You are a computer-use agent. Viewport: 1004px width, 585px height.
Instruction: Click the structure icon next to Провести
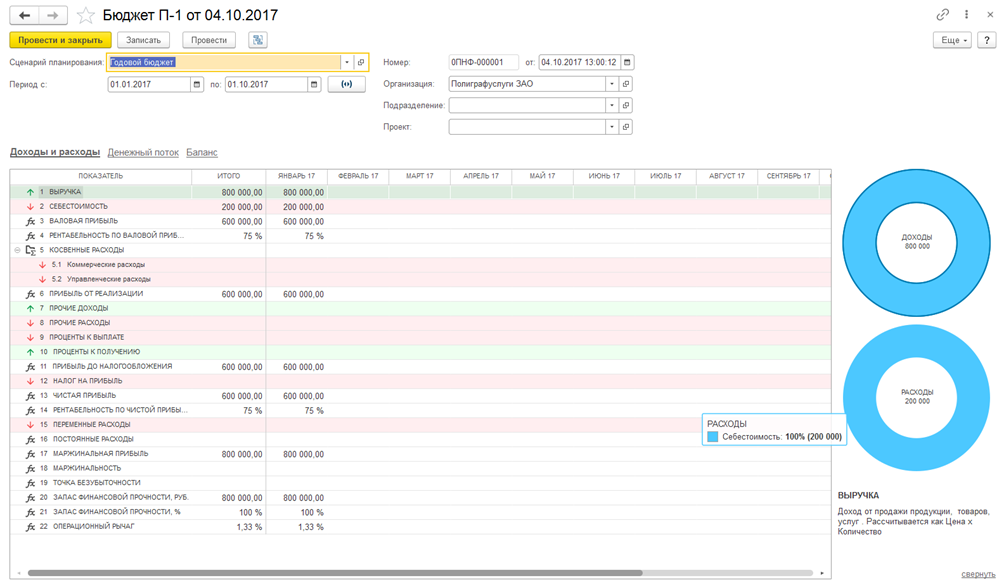[259, 40]
